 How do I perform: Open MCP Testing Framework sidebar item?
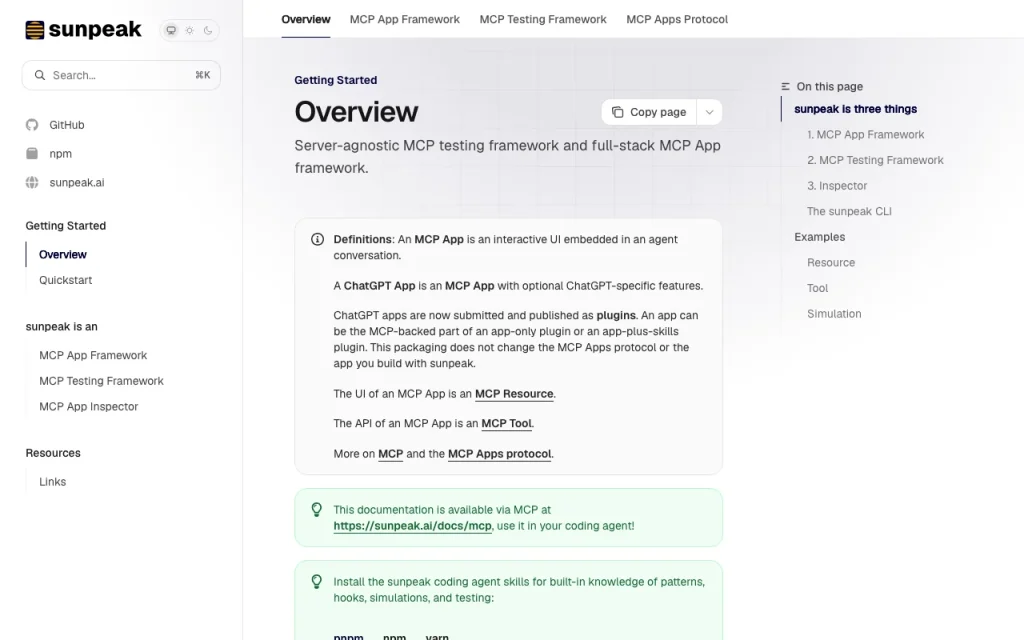(x=101, y=381)
